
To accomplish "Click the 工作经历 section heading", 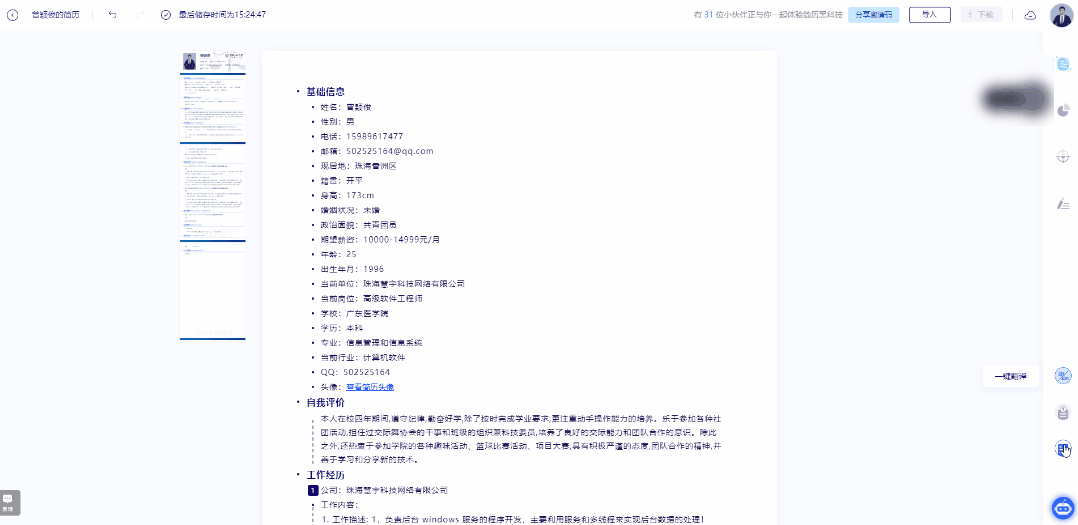I will click(x=325, y=475).
